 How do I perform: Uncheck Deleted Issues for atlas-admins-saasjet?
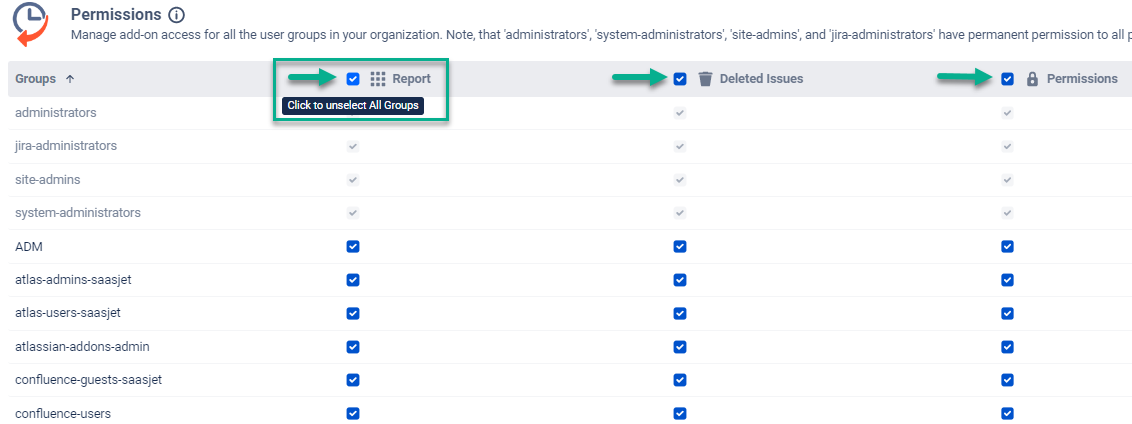[x=680, y=280]
